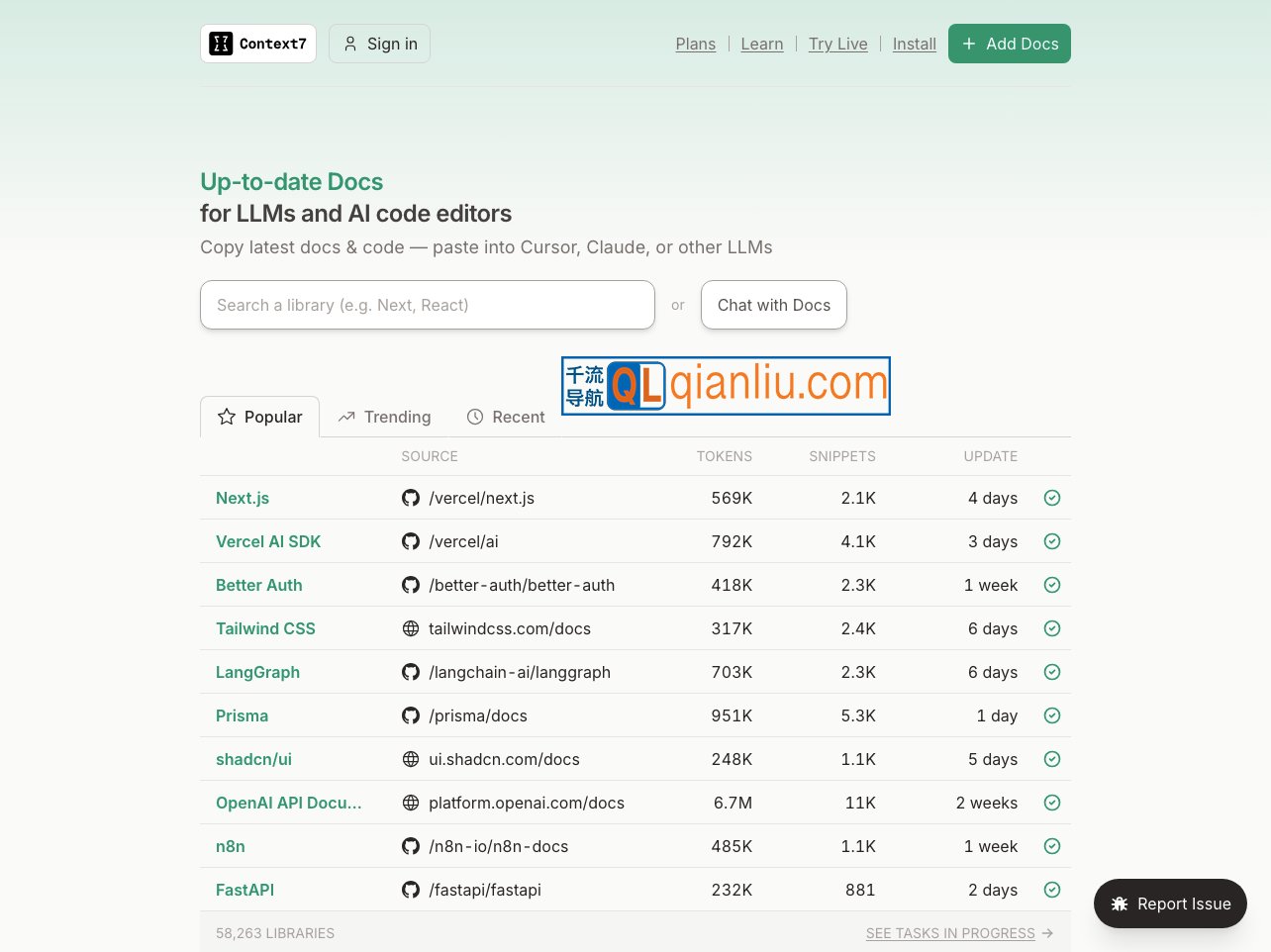Select the Popular tab

[x=259, y=417]
